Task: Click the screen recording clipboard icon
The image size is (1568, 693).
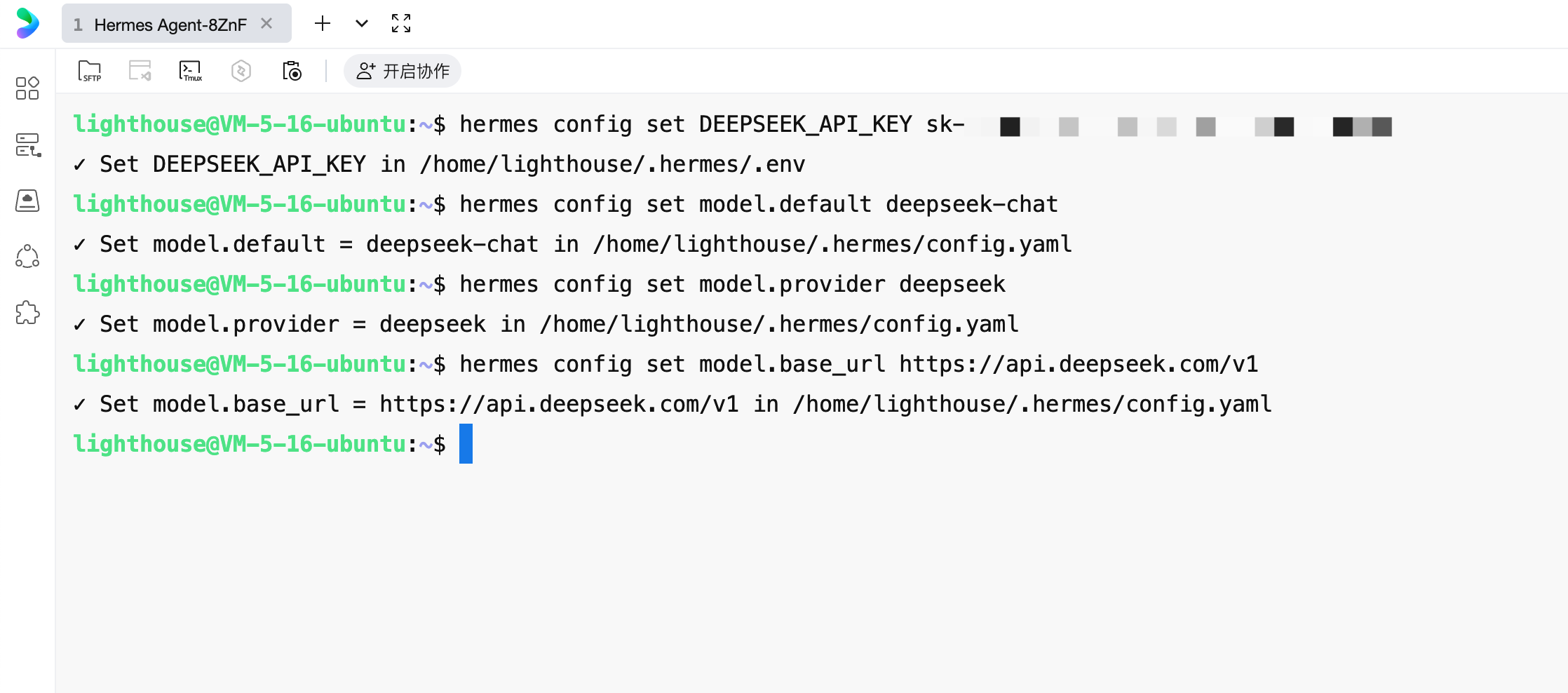Action: 292,71
